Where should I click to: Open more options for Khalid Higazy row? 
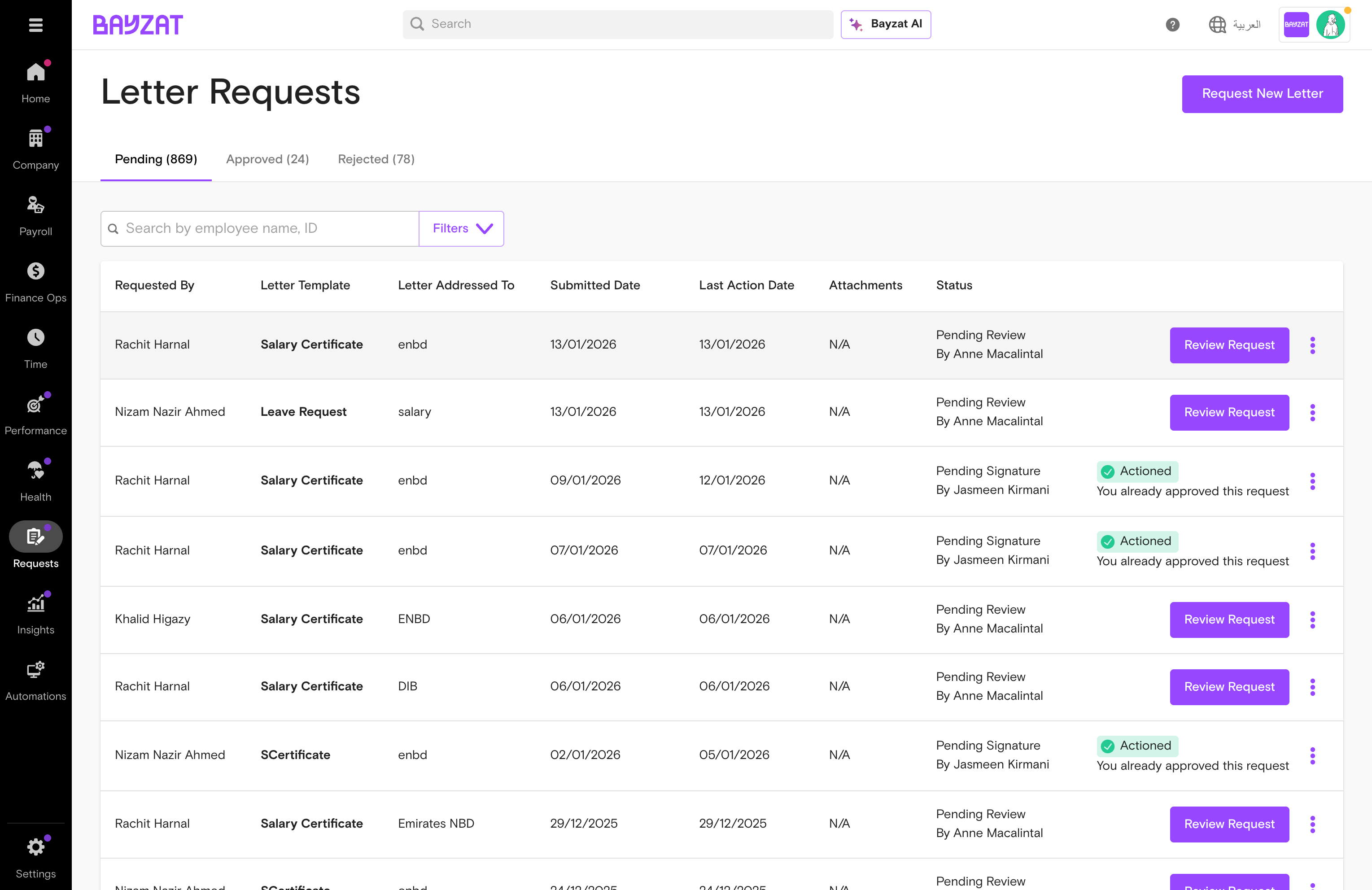coord(1313,620)
